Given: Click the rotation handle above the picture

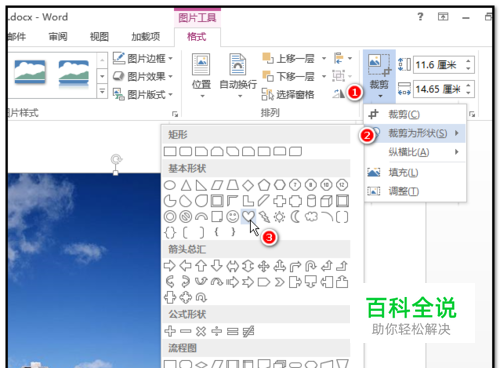Looking at the screenshot, I should click(x=116, y=159).
